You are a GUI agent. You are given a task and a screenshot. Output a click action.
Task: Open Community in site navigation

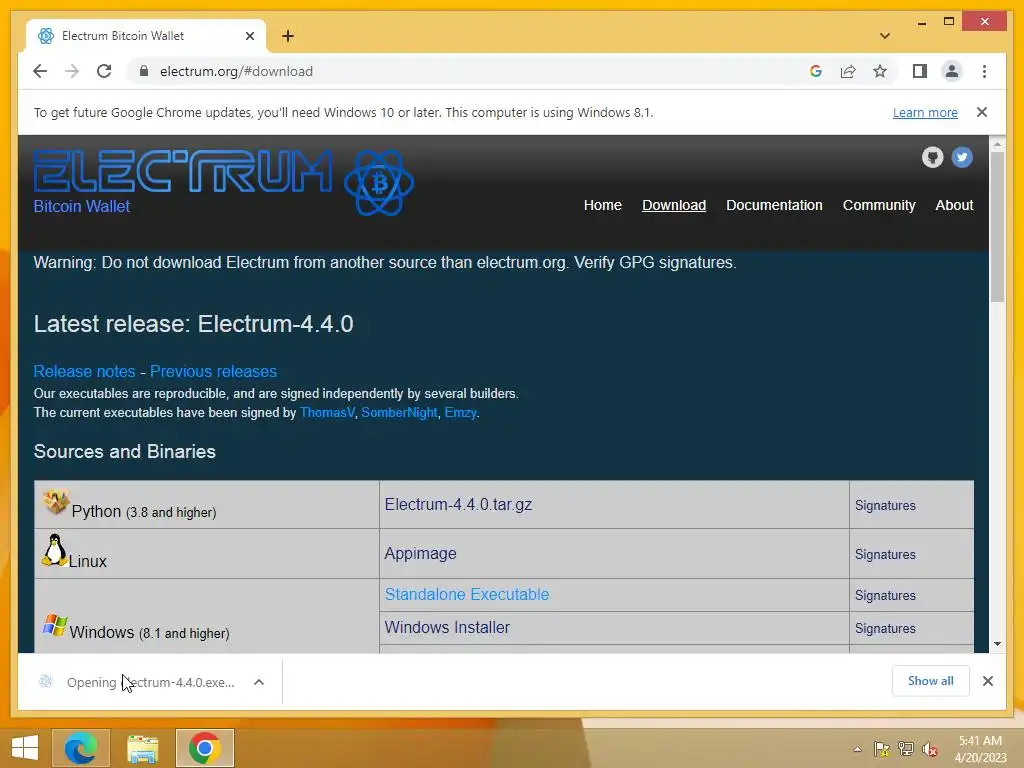pos(878,205)
